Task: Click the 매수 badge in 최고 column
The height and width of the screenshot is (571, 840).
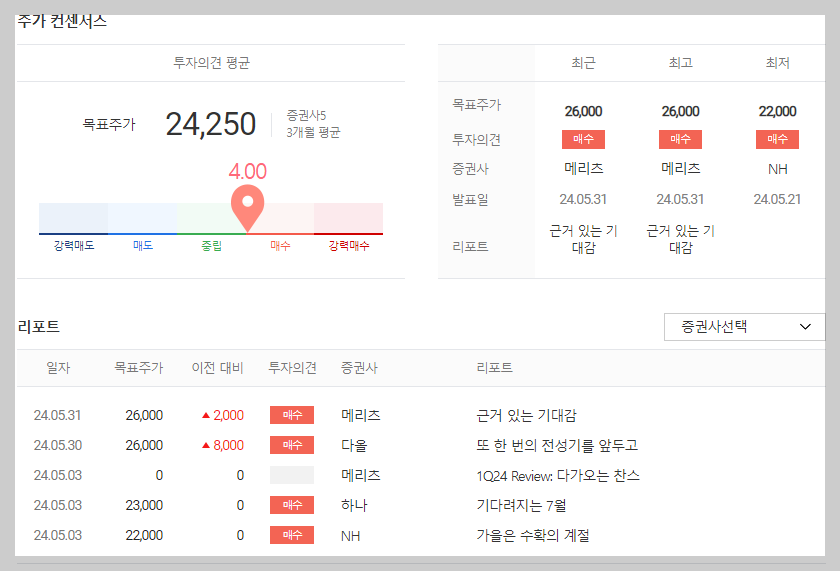Action: 680,139
